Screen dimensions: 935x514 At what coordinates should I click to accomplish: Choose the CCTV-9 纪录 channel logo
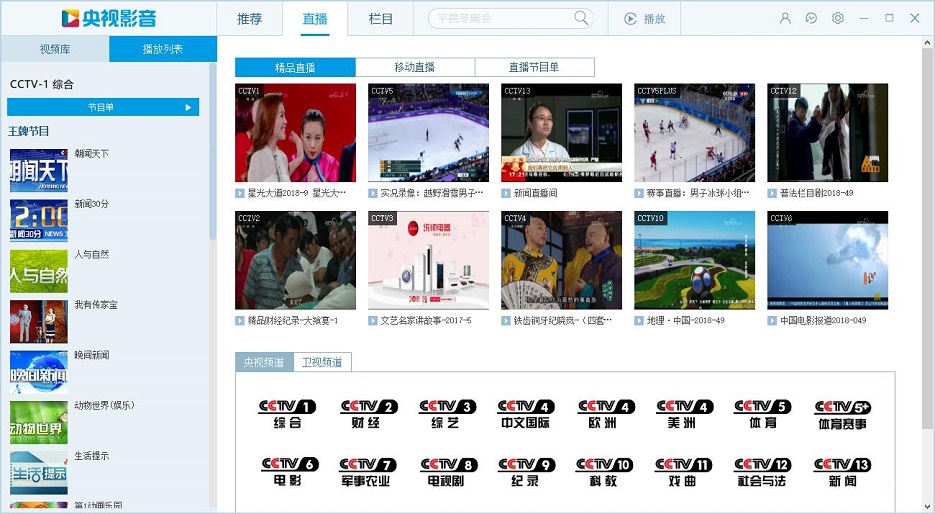coord(526,472)
